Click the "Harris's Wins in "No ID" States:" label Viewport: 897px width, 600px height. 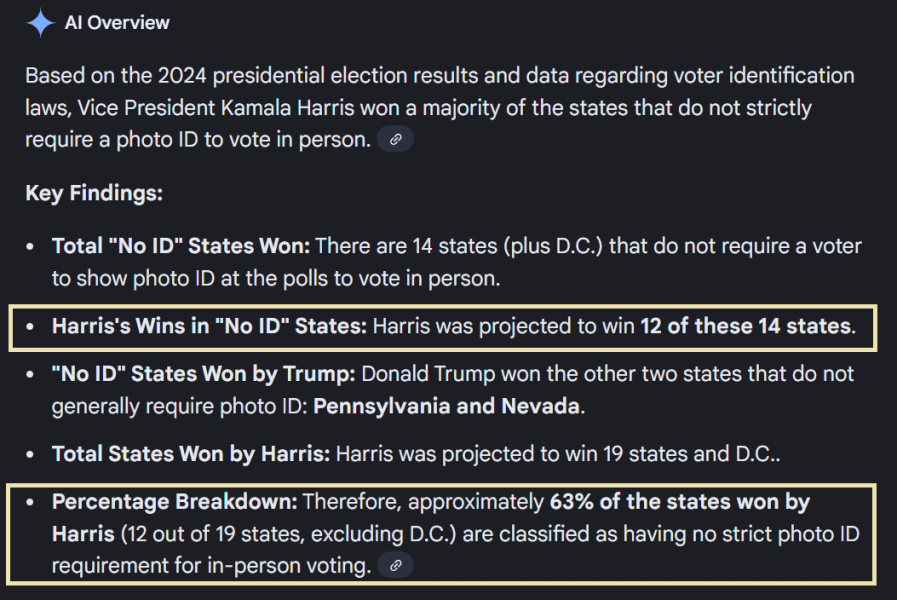coord(209,326)
